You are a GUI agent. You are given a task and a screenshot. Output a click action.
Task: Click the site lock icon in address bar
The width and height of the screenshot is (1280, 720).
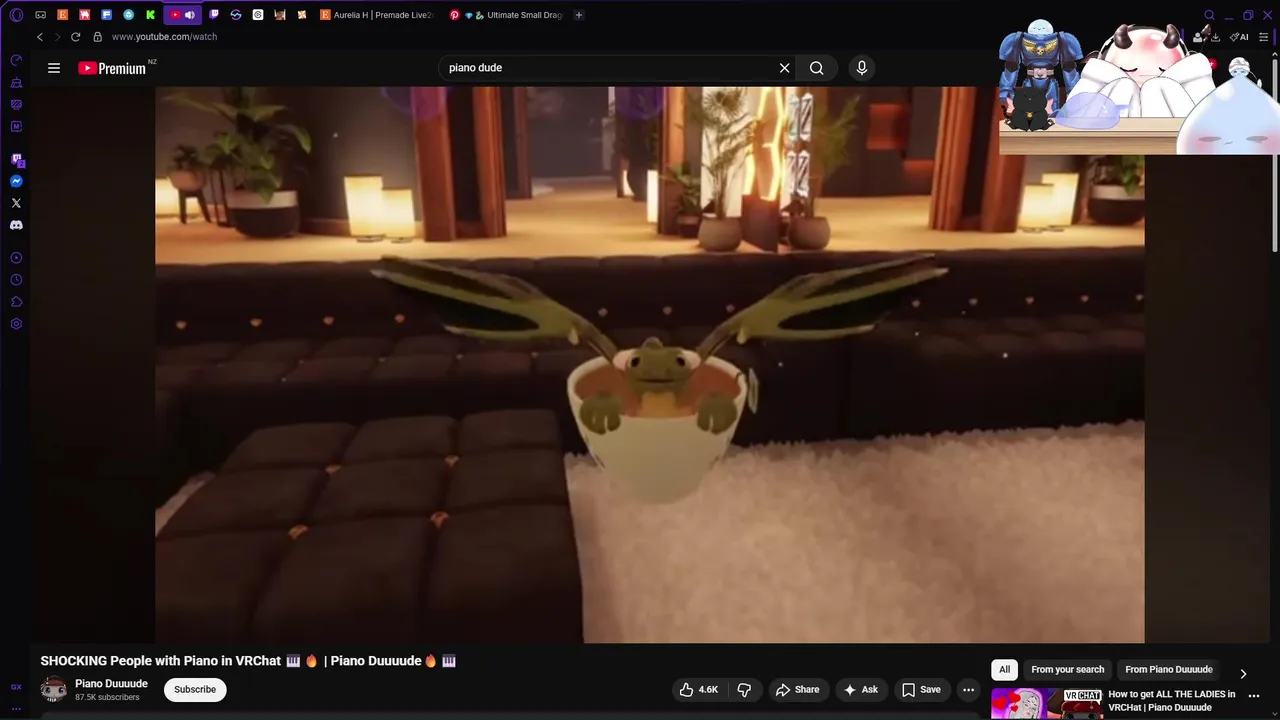[x=98, y=37]
